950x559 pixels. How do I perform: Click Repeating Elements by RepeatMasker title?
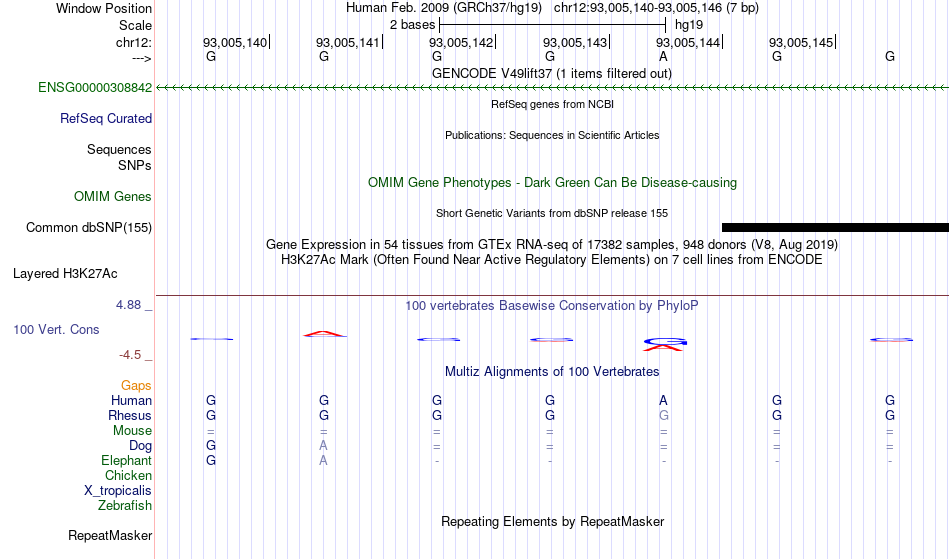tap(553, 522)
